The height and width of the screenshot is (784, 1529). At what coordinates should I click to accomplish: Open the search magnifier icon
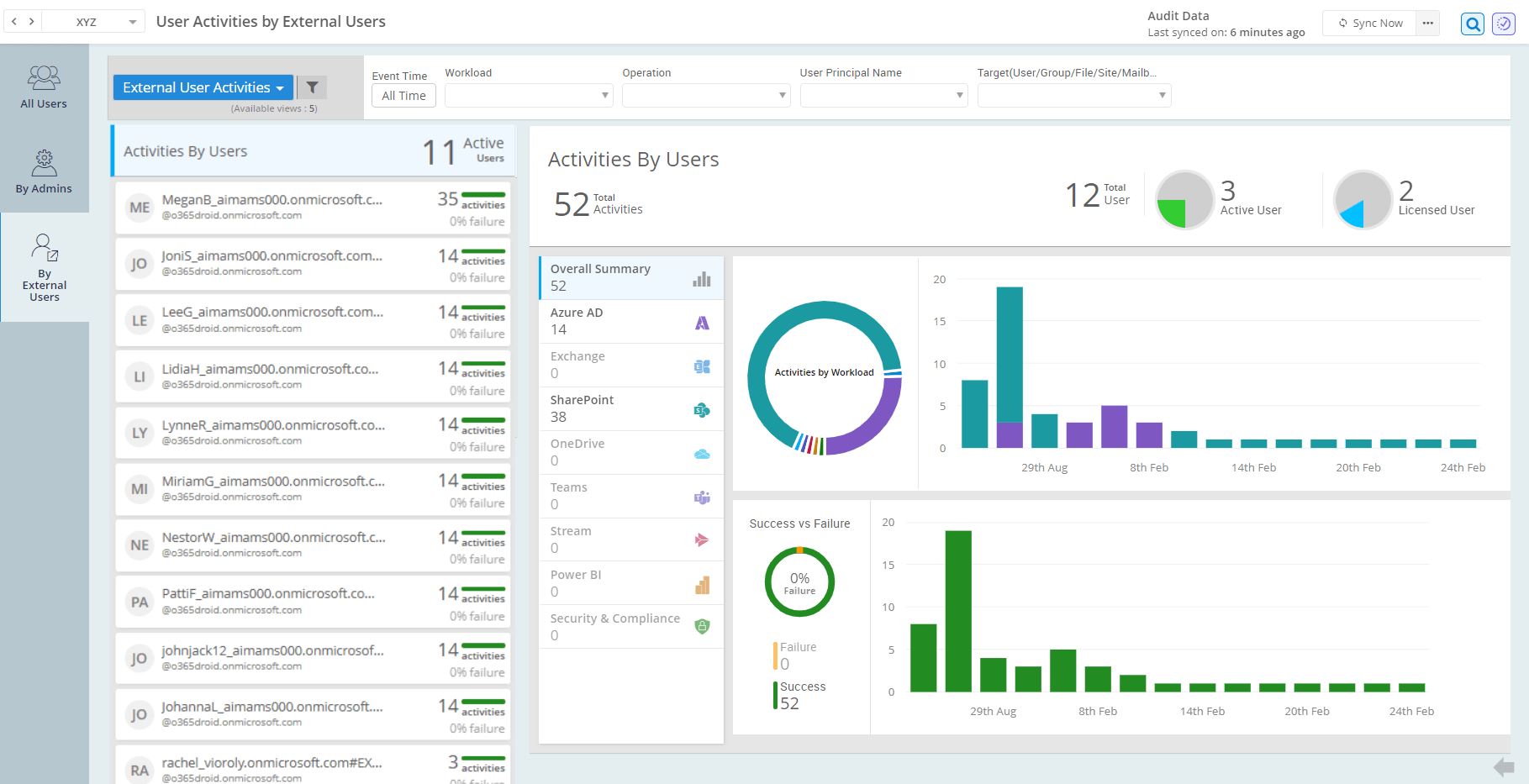pyautogui.click(x=1472, y=24)
